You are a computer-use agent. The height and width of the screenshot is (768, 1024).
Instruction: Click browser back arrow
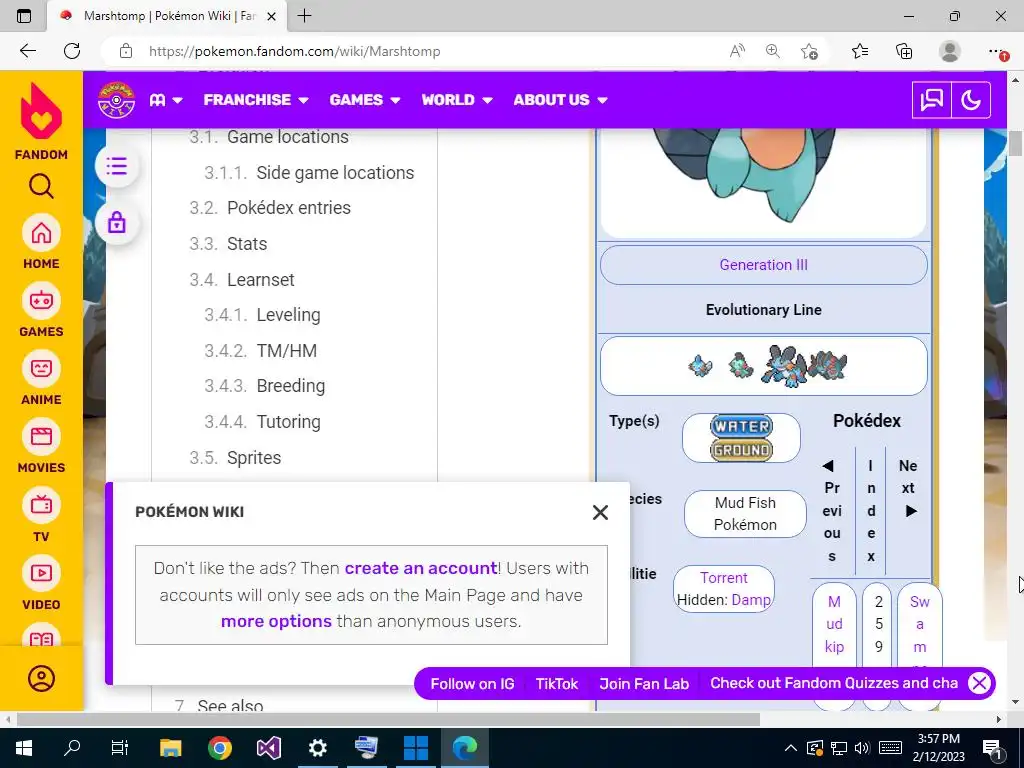(x=27, y=51)
